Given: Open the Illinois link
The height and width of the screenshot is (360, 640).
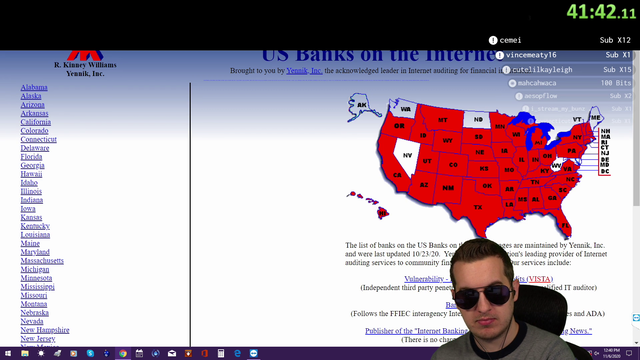Looking at the screenshot, I should pyautogui.click(x=31, y=191).
